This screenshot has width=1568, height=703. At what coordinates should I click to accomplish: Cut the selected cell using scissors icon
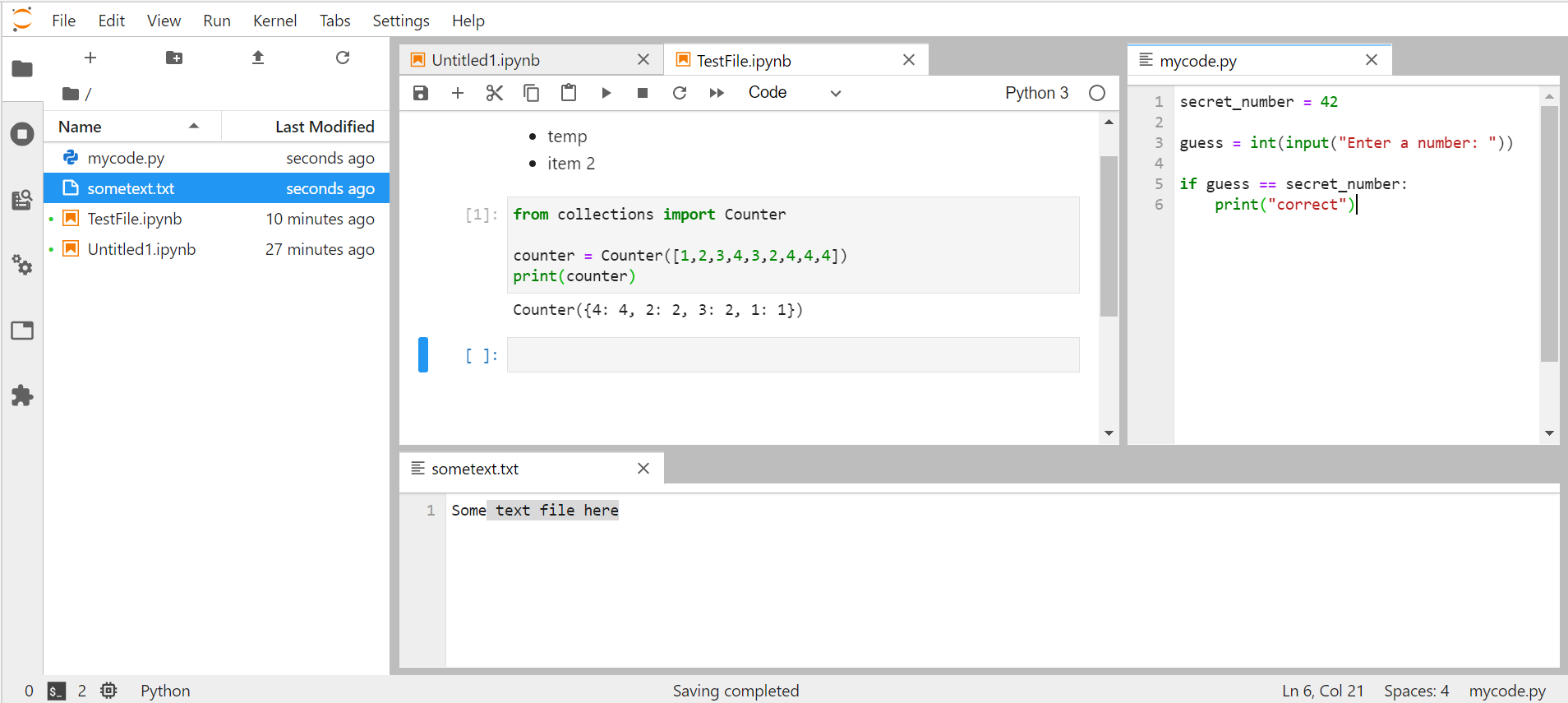coord(494,93)
